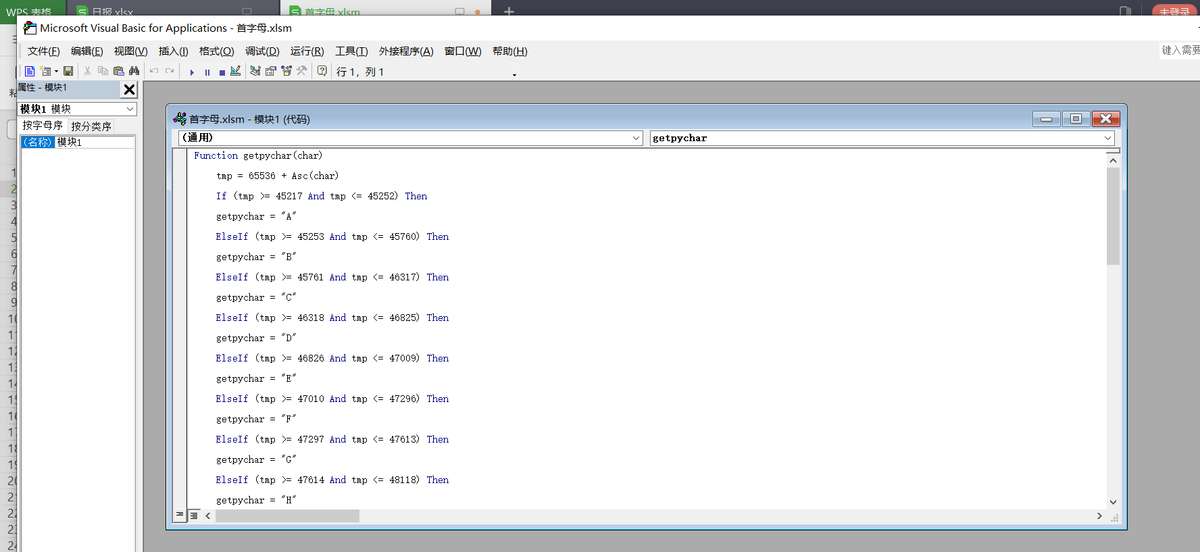Switch to the 按字母序 tab
This screenshot has width=1200, height=552.
43,126
